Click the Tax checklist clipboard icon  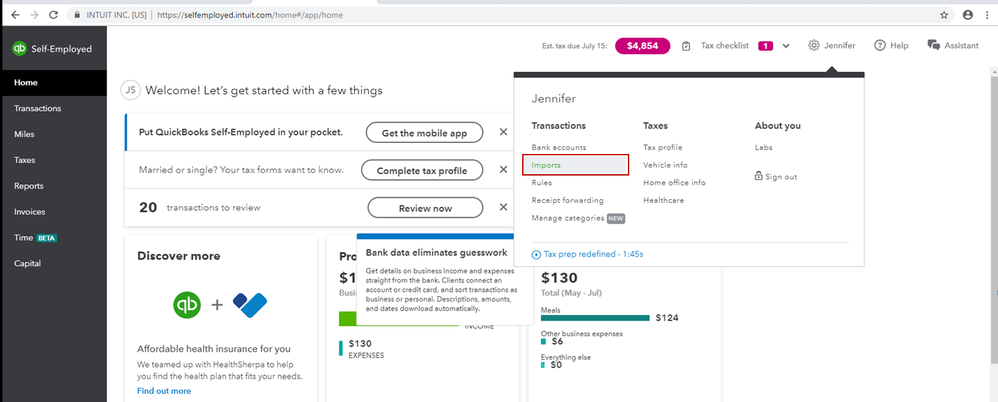(685, 46)
